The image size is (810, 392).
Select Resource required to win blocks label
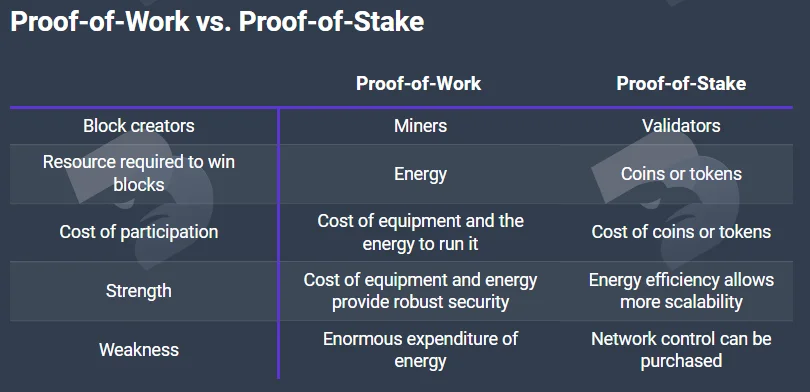[x=139, y=173]
